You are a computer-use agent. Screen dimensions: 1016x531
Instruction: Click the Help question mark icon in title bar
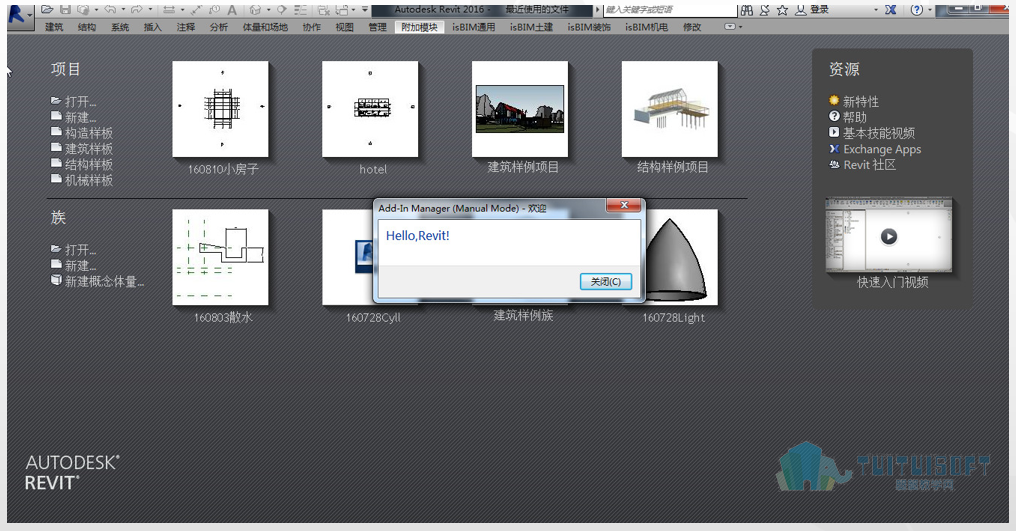pos(917,10)
